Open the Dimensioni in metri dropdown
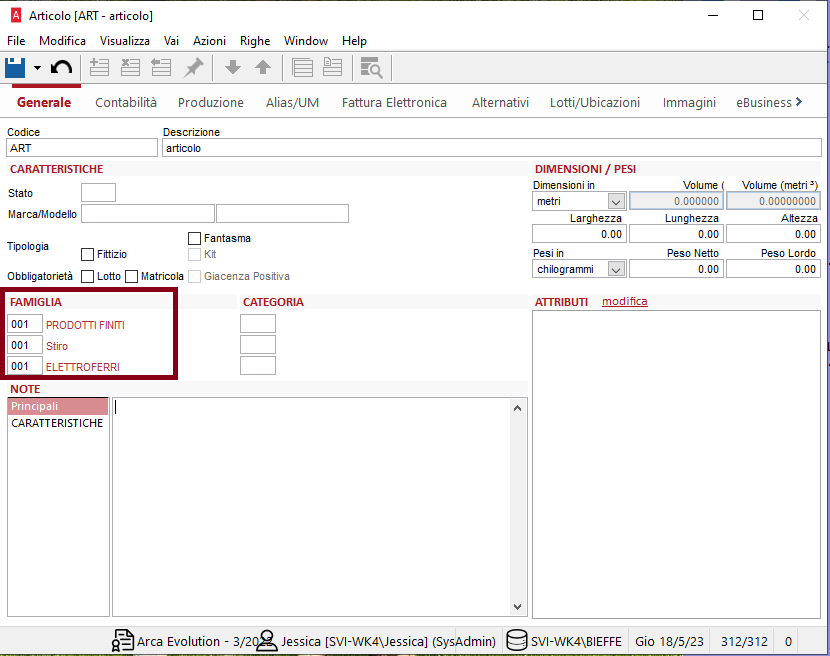The height and width of the screenshot is (656, 830). pyautogui.click(x=616, y=202)
